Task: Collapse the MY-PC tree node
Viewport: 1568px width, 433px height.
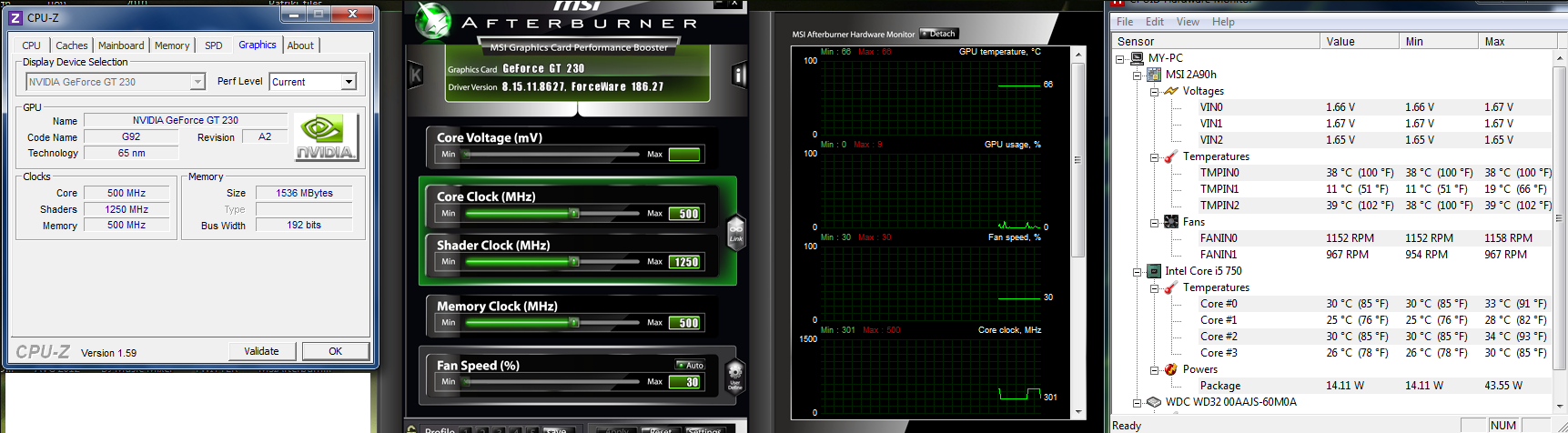Action: [1120, 58]
